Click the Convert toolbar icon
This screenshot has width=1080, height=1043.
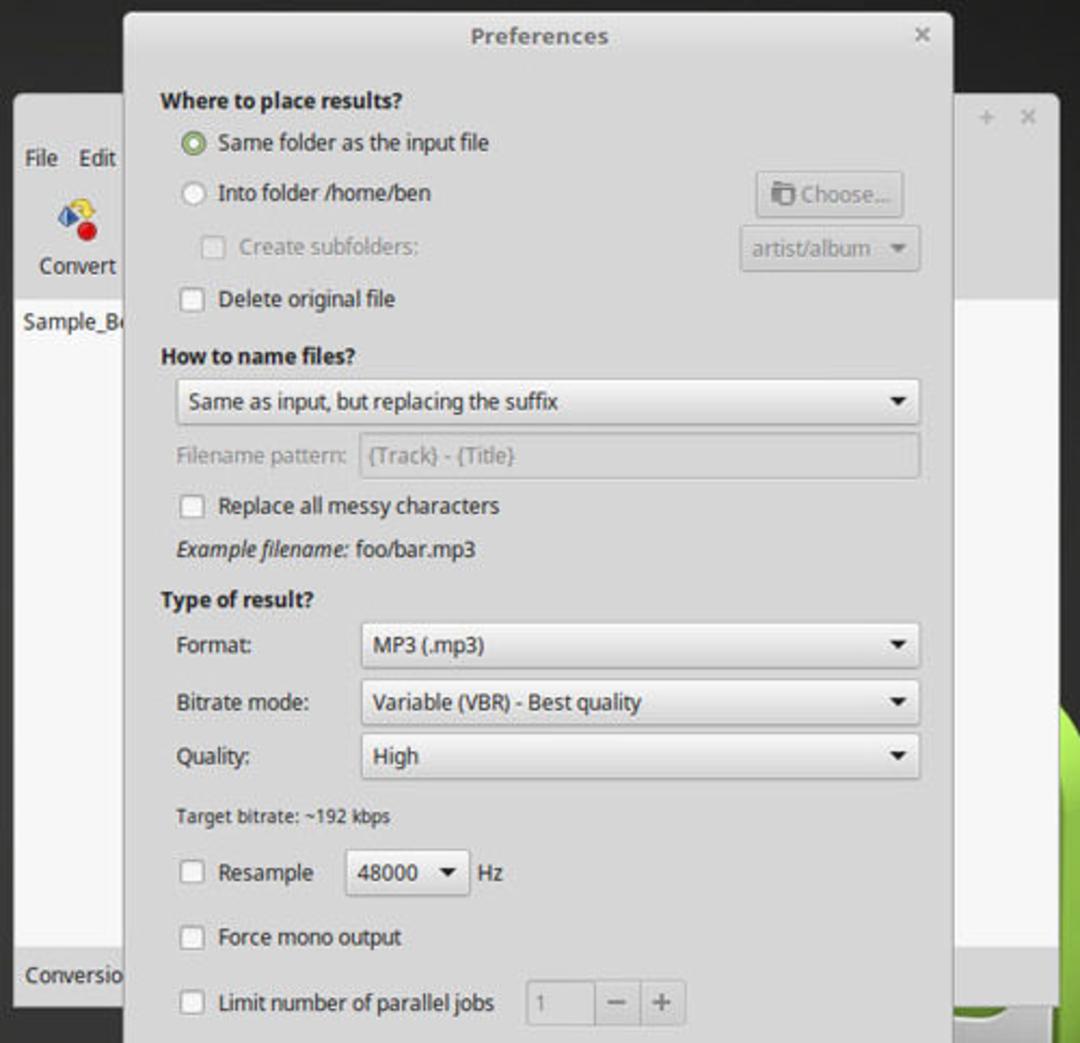pyautogui.click(x=78, y=220)
